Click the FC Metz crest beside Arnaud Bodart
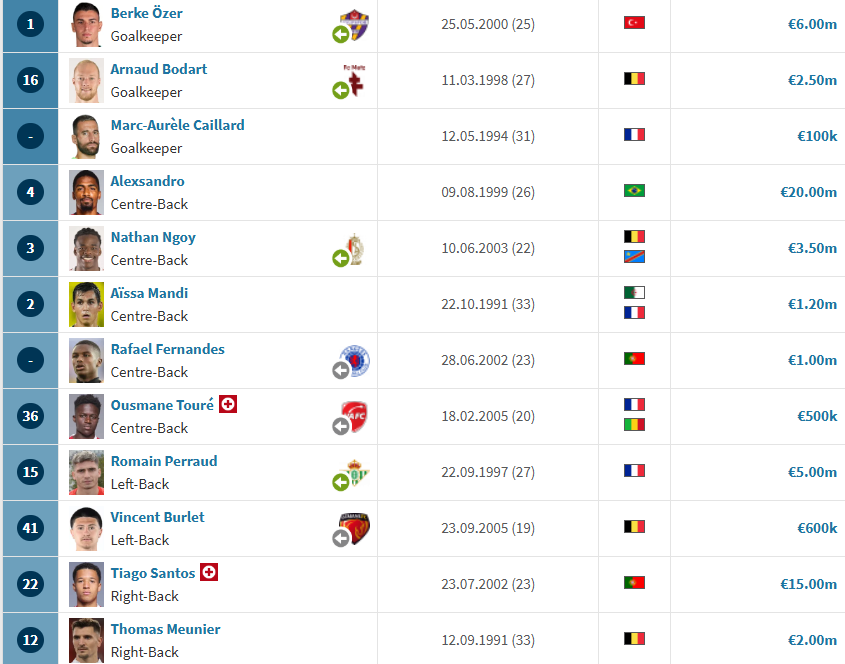The height and width of the screenshot is (664, 845). click(355, 80)
